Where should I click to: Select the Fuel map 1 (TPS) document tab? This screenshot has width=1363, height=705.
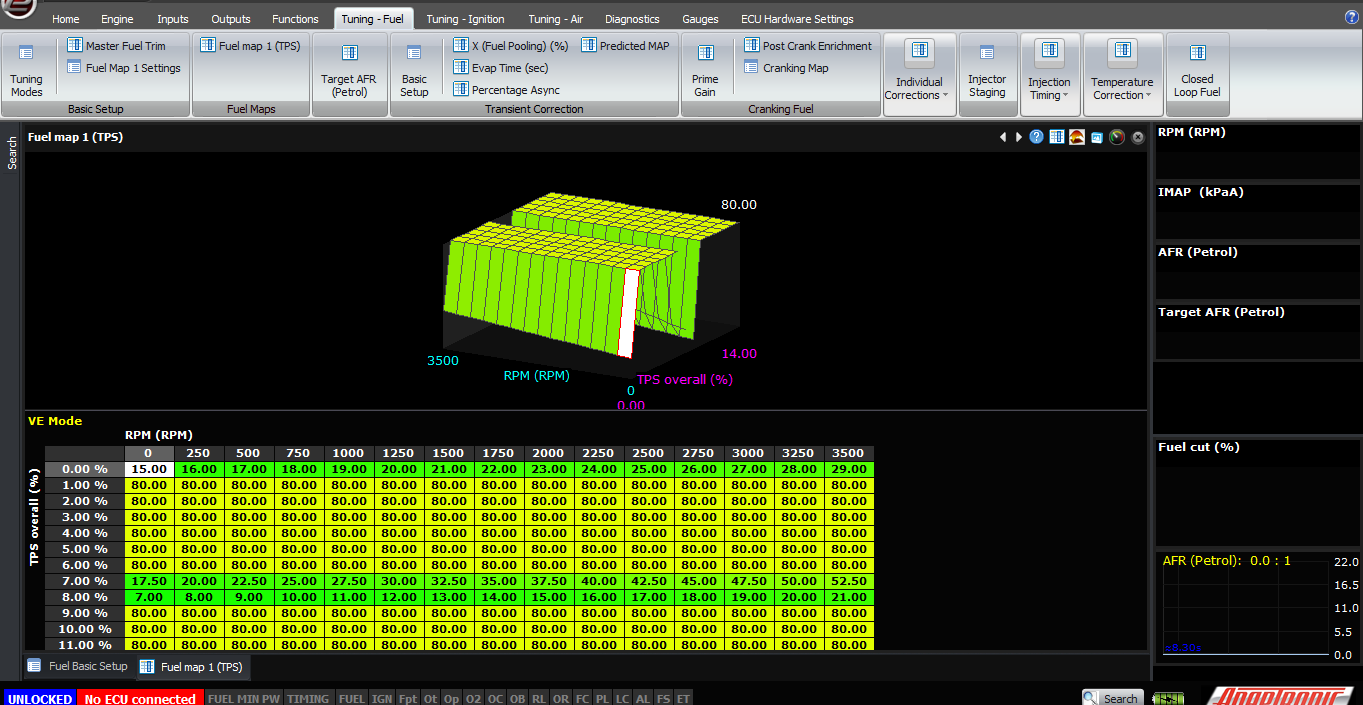point(191,666)
